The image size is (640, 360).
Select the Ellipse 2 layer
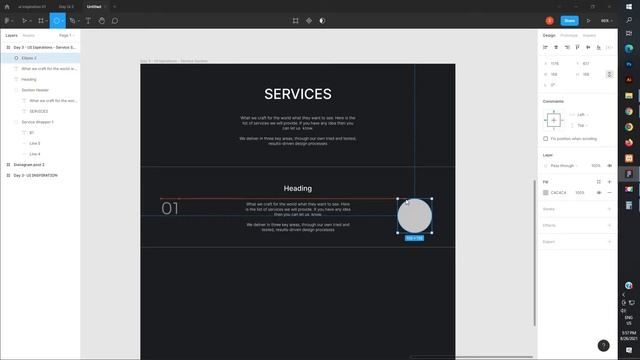[x=41, y=58]
